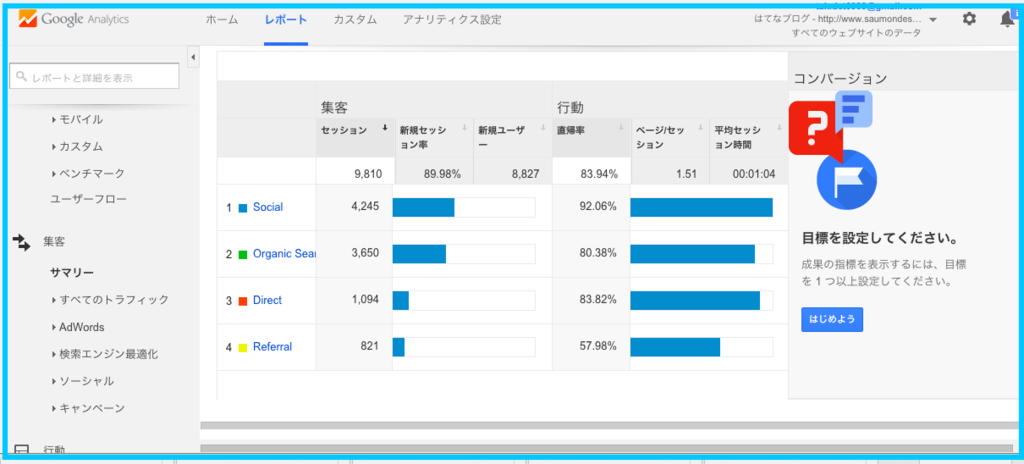The image size is (1024, 464).
Task: Sort by 新規セッション率 column header
Action: 434,138
